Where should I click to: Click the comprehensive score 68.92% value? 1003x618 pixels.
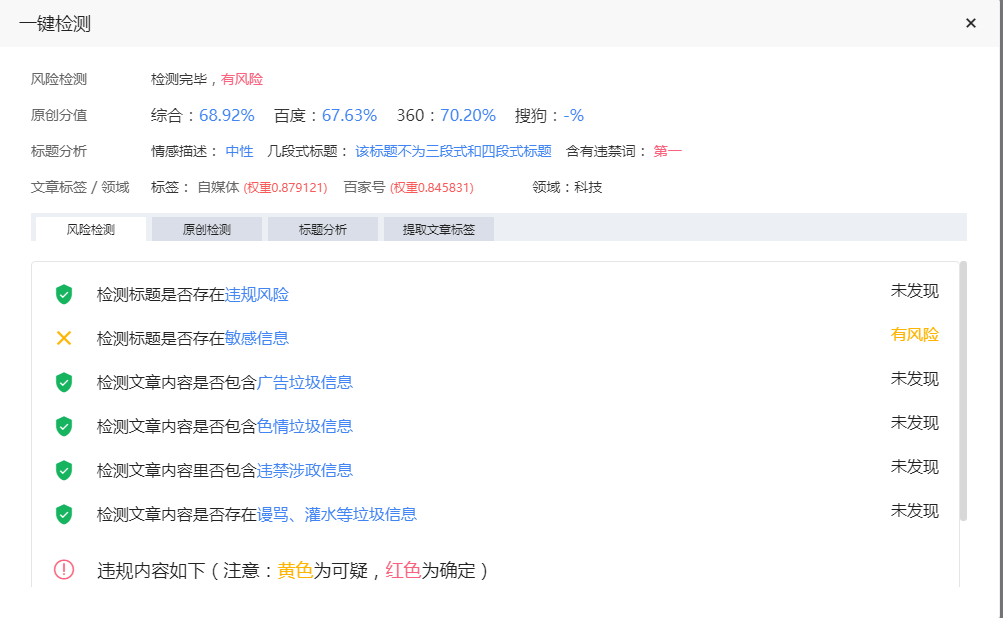point(225,115)
